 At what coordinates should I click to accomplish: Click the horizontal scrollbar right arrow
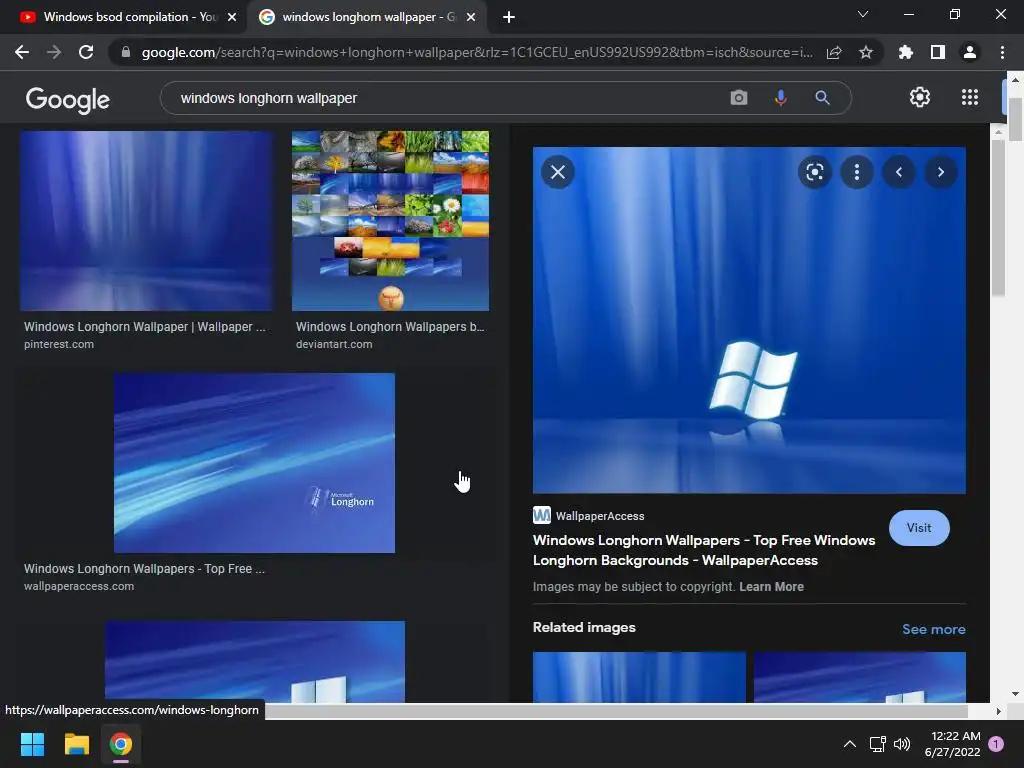coord(998,711)
